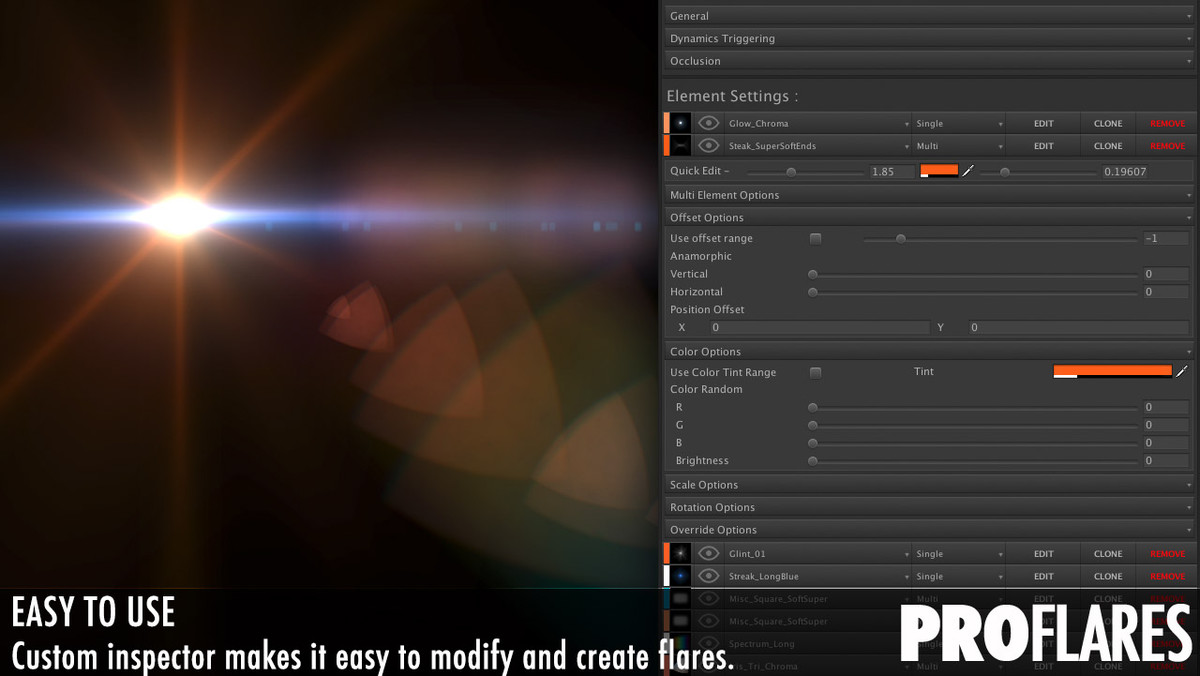Screen dimensions: 1200x676
Task: Expand the Override Options section
Action: (929, 530)
